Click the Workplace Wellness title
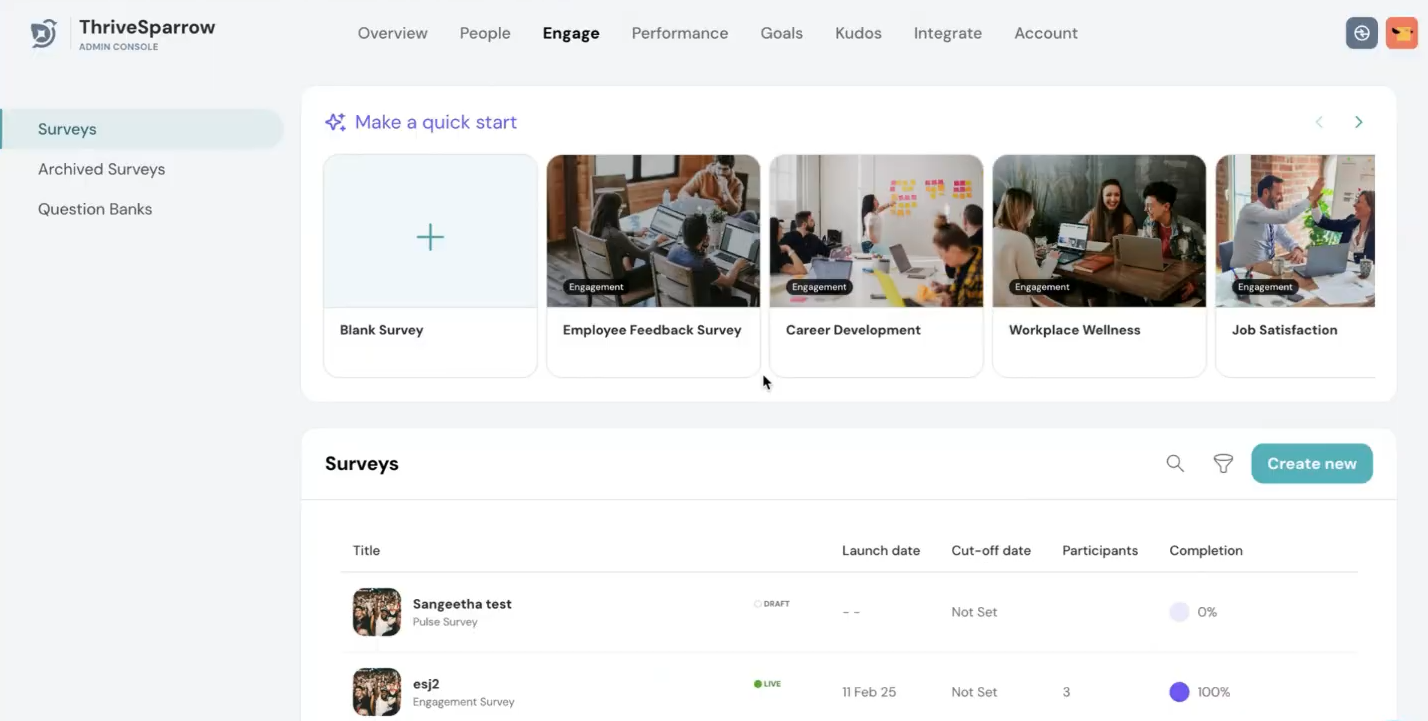The width and height of the screenshot is (1428, 721). (x=1075, y=330)
